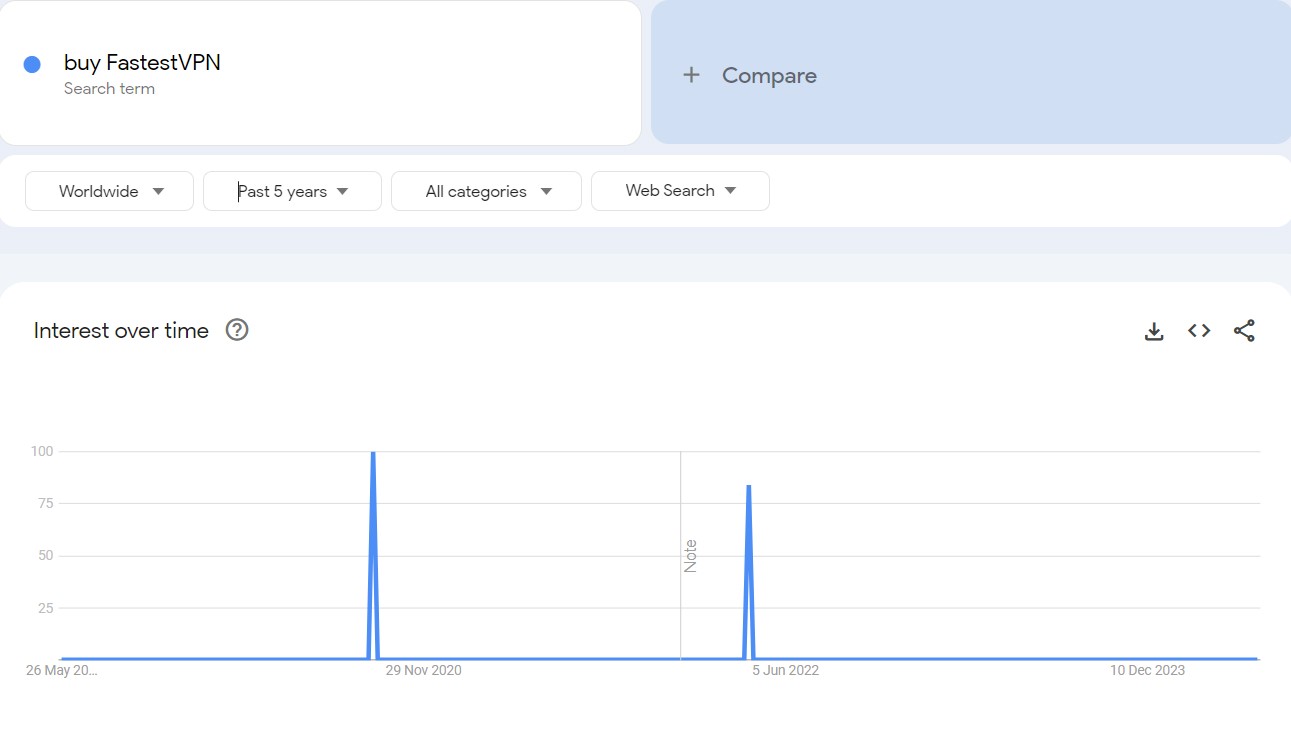Image resolution: width=1291 pixels, height=731 pixels.
Task: Click the Search term subtitle text
Action: click(x=109, y=88)
